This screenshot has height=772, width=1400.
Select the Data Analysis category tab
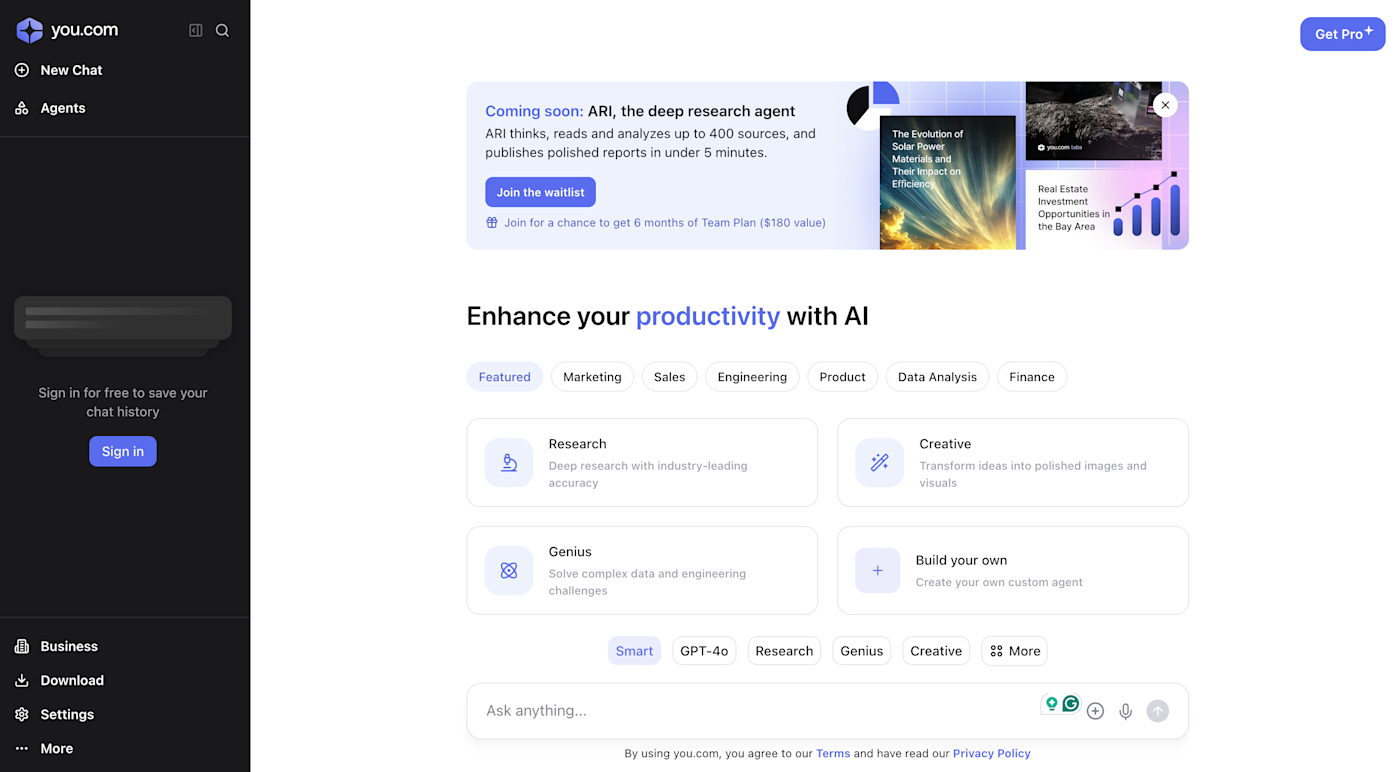937,377
